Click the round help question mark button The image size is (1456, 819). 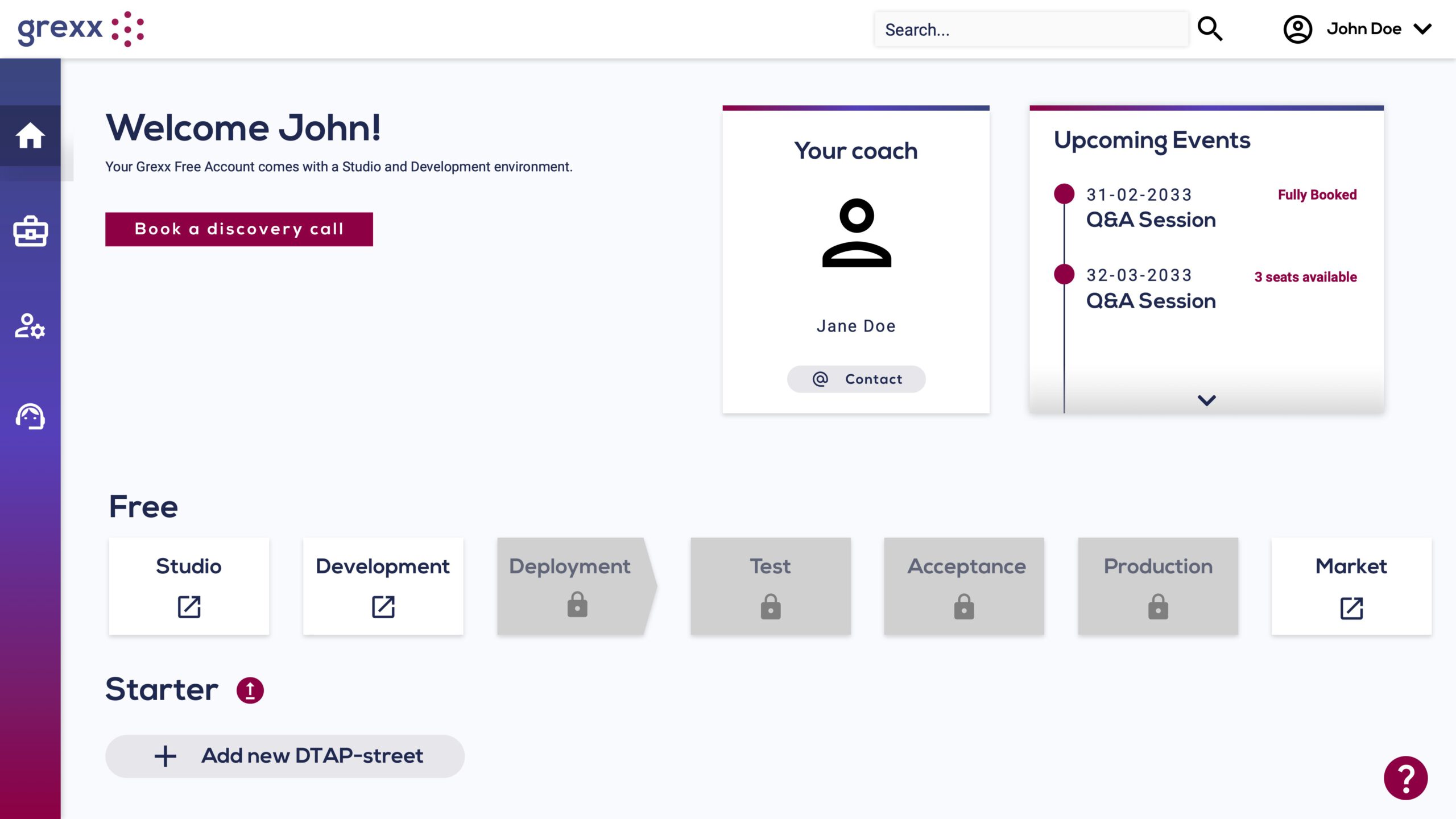[x=1405, y=777]
